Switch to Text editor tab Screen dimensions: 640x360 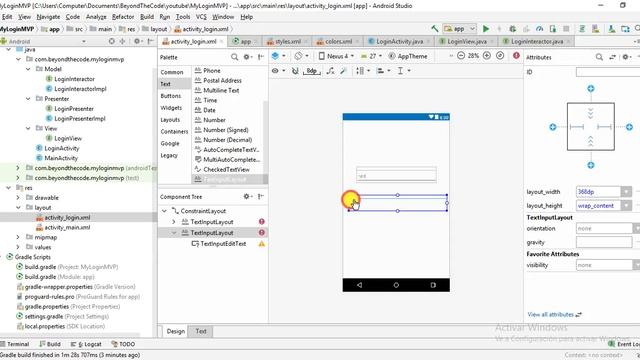click(201, 331)
